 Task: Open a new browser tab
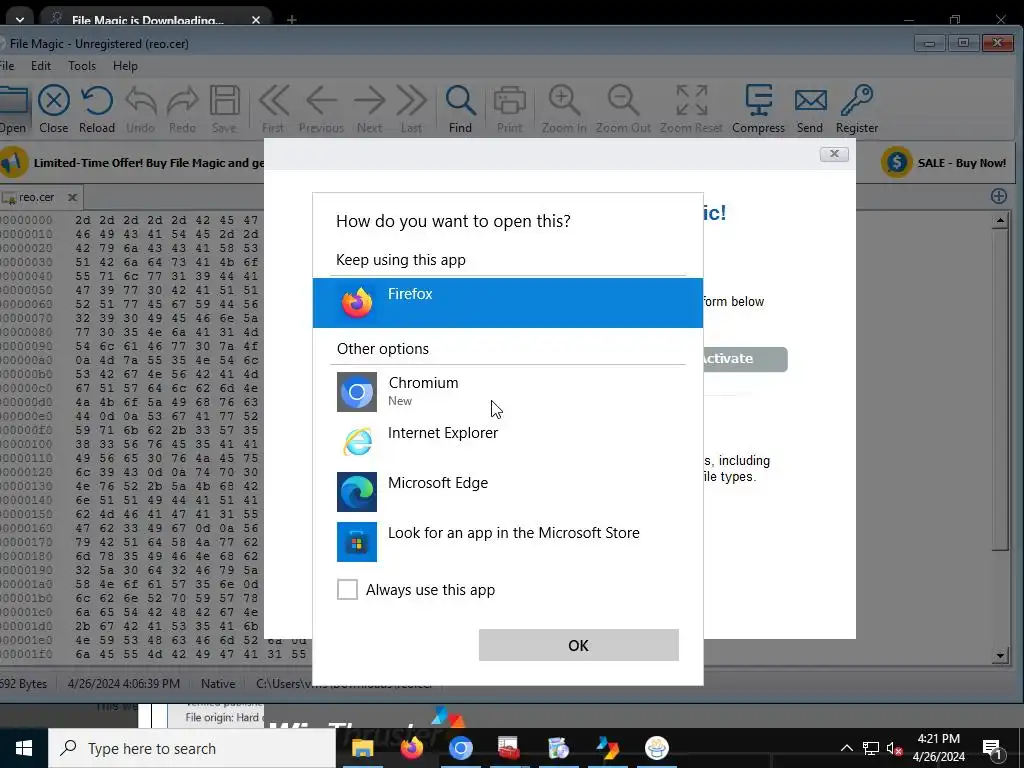pyautogui.click(x=291, y=20)
